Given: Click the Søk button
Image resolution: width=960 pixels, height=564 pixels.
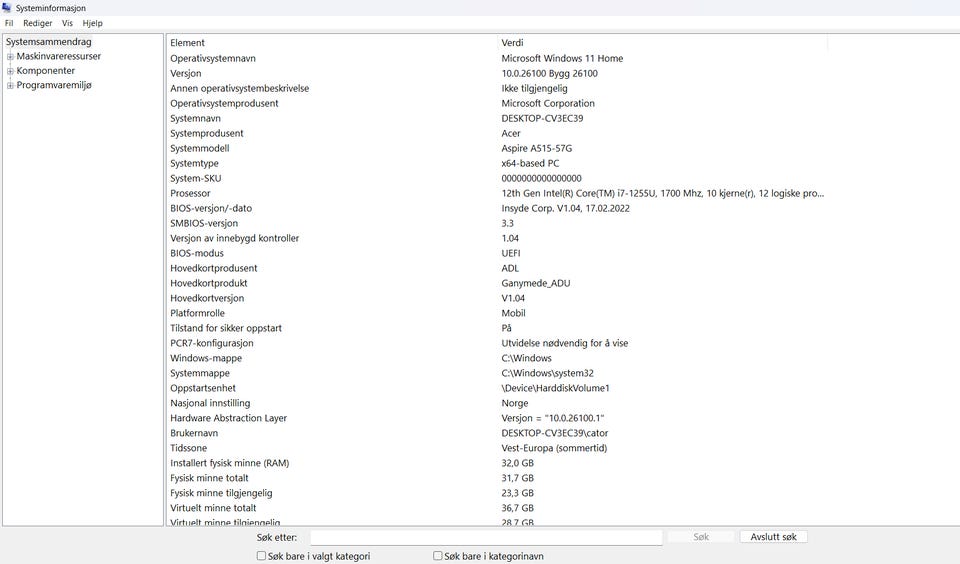Looking at the screenshot, I should coord(701,537).
